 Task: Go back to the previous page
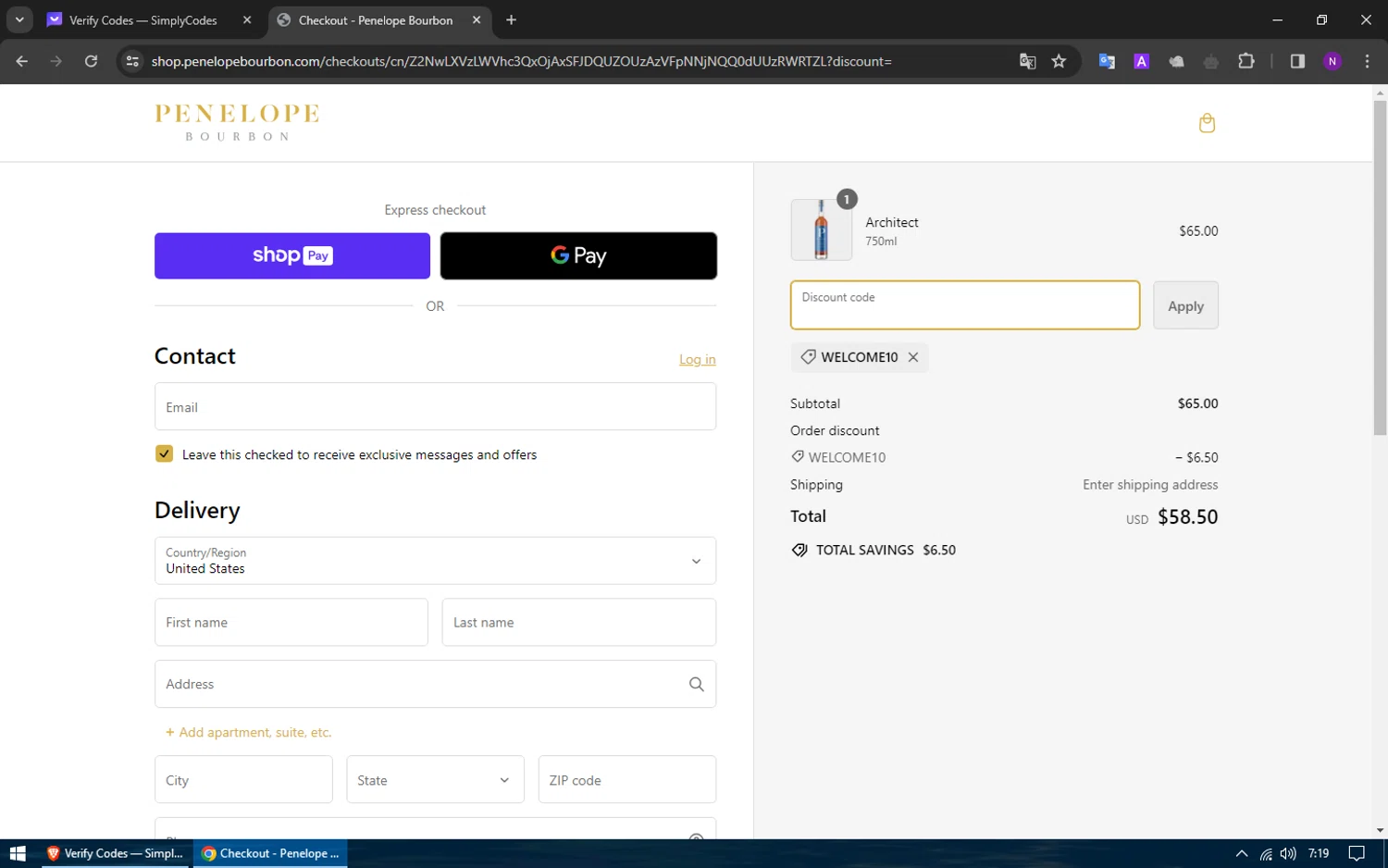[22, 61]
